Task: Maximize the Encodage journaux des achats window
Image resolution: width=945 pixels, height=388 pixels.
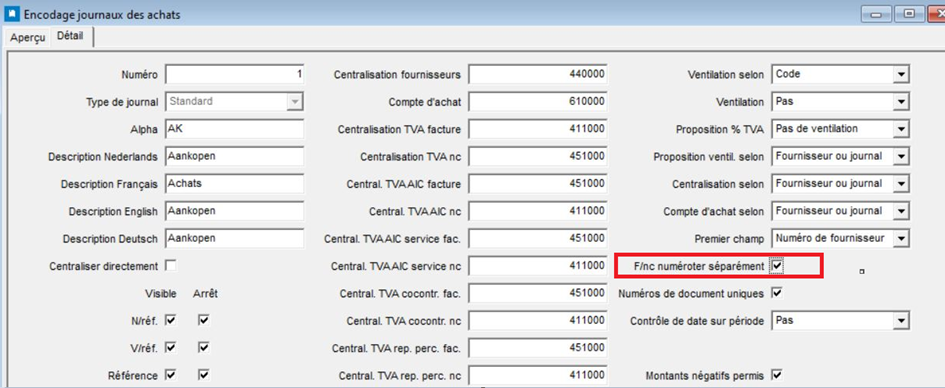Action: click(x=908, y=13)
